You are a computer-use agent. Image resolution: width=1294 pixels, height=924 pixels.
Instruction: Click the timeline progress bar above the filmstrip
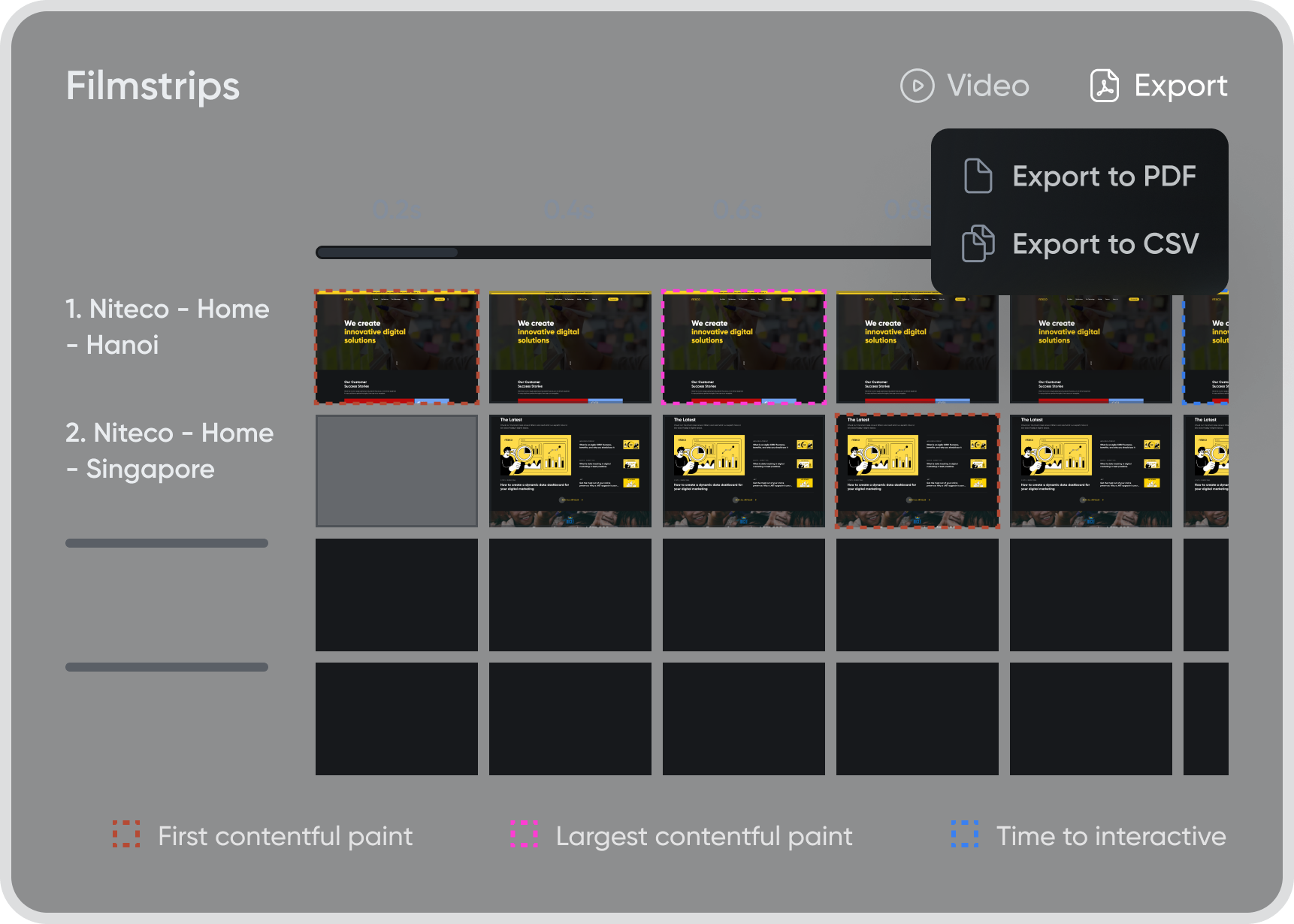pos(388,252)
